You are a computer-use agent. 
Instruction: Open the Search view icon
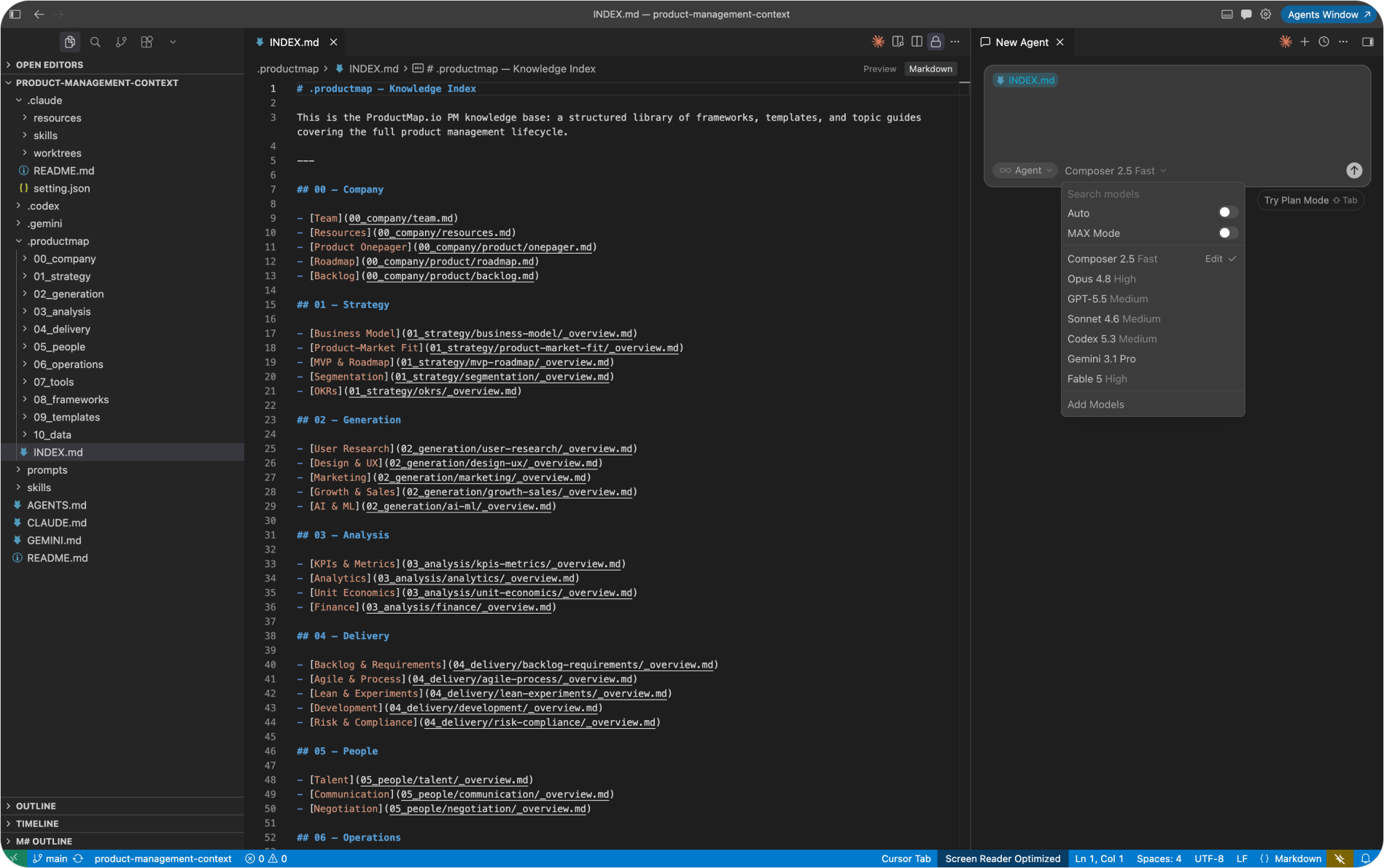[96, 42]
